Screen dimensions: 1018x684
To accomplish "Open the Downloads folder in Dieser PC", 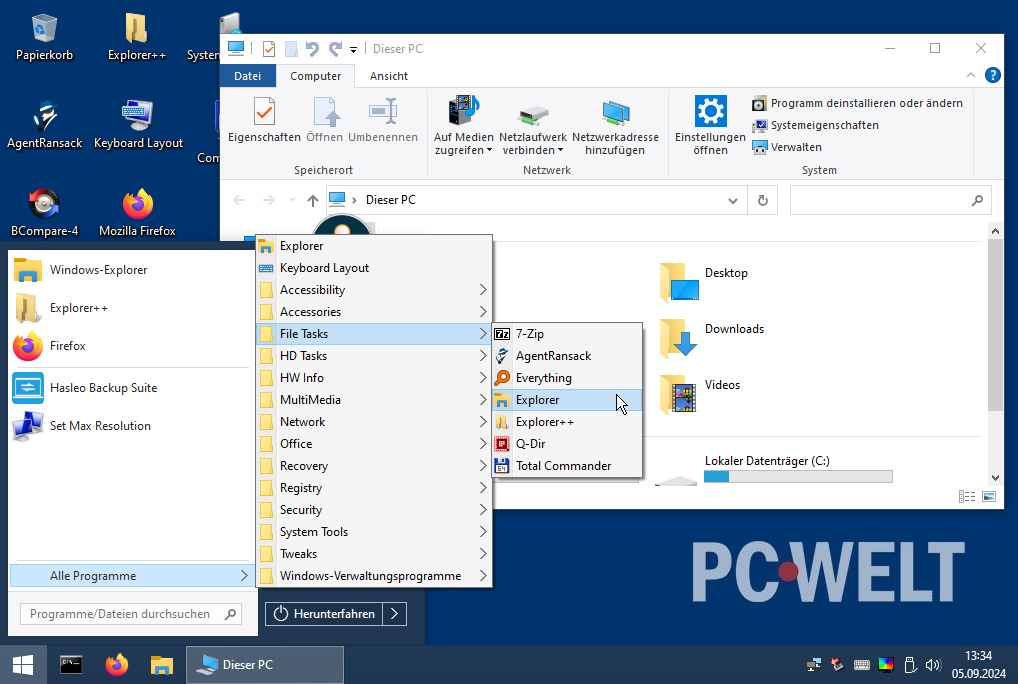I will 712,337.
